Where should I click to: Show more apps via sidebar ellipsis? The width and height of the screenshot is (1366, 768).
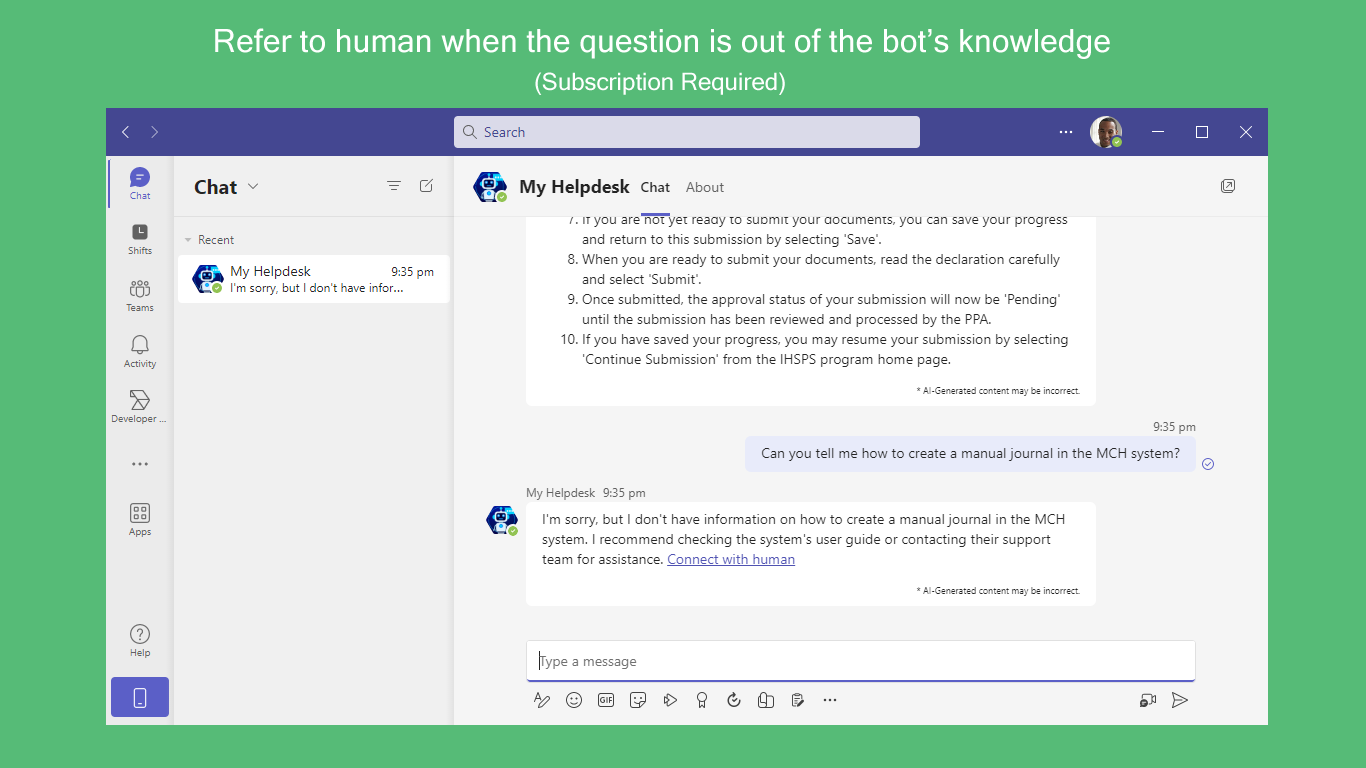(140, 464)
